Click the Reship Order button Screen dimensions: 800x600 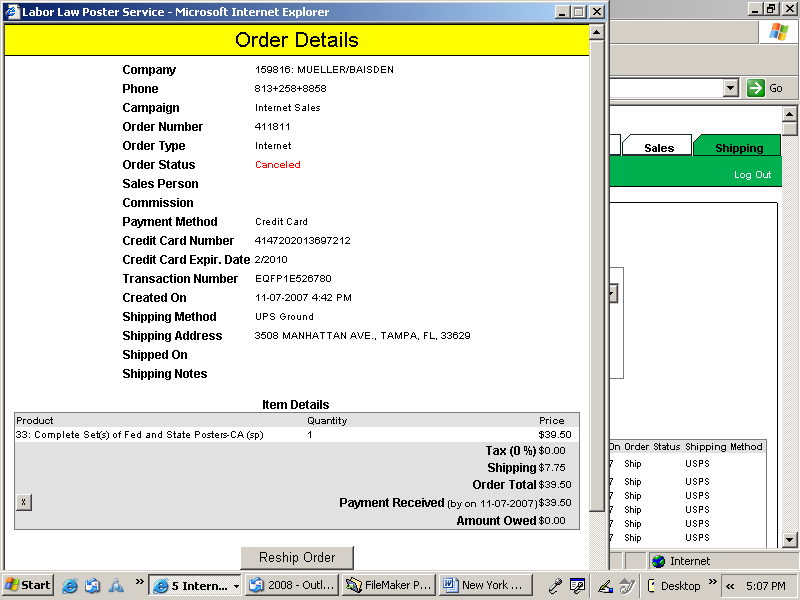pos(297,557)
